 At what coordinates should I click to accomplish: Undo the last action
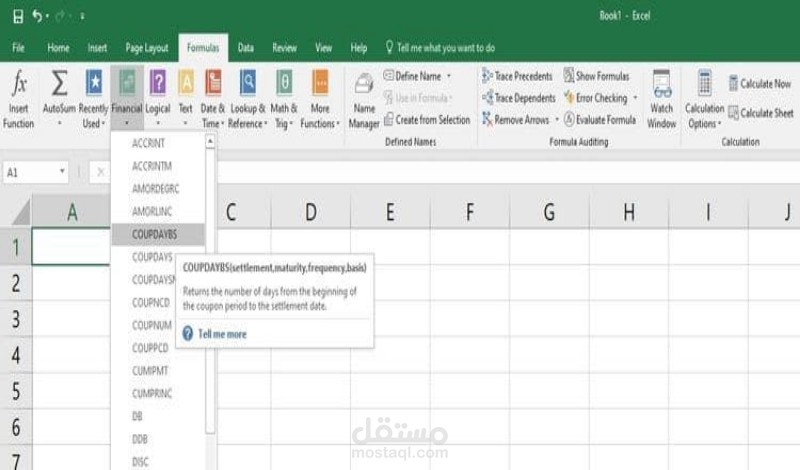(x=37, y=16)
